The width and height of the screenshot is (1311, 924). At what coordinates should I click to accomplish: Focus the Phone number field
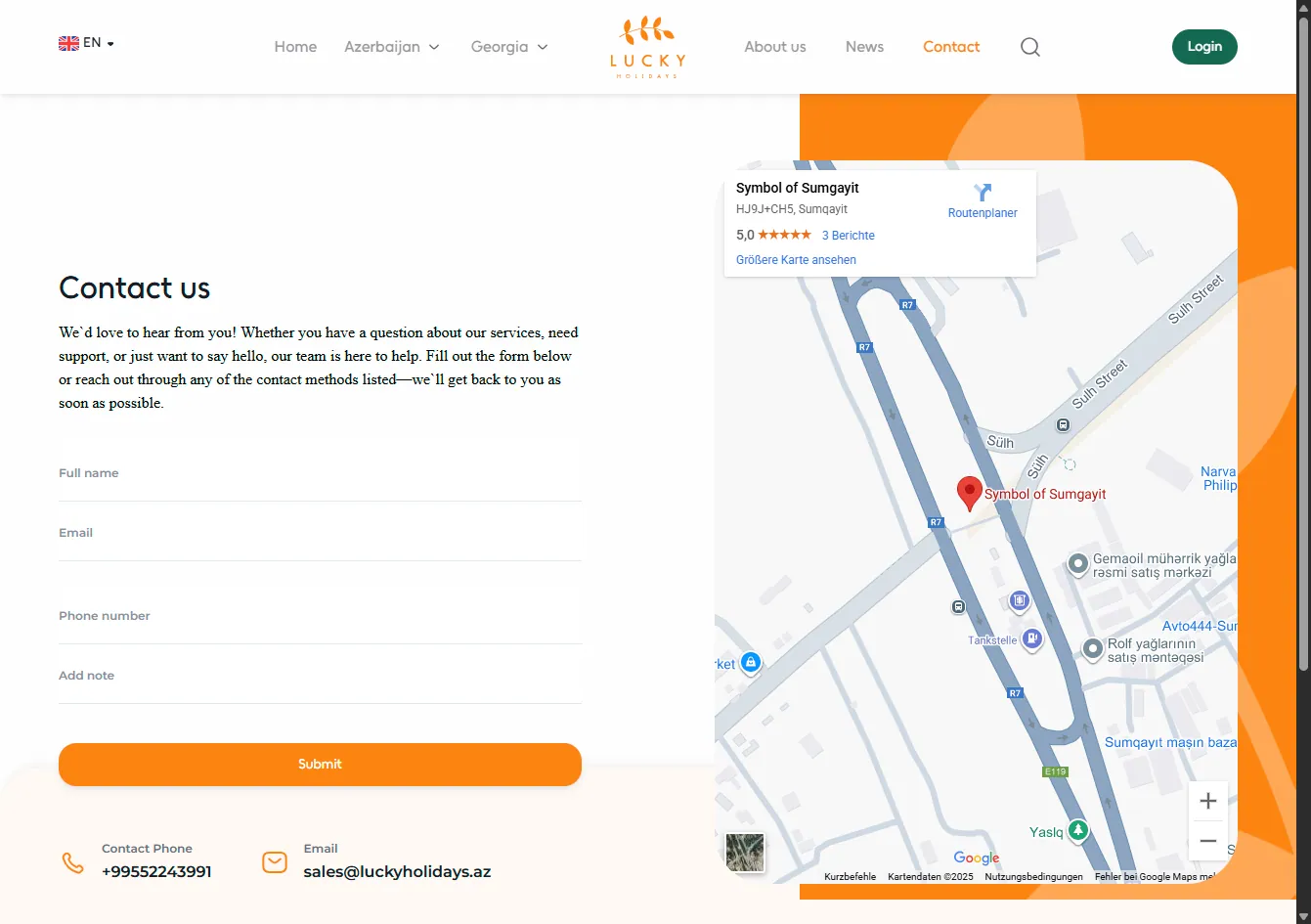[320, 616]
